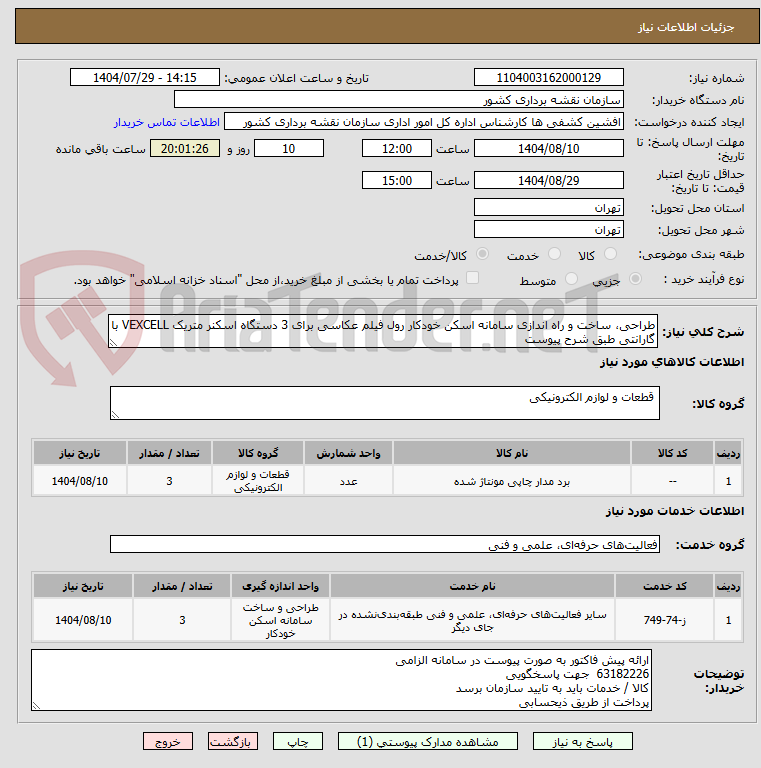
Task: Click service name سایر فعالیت‌های حرفه‌ای cell
Action: tap(472, 620)
